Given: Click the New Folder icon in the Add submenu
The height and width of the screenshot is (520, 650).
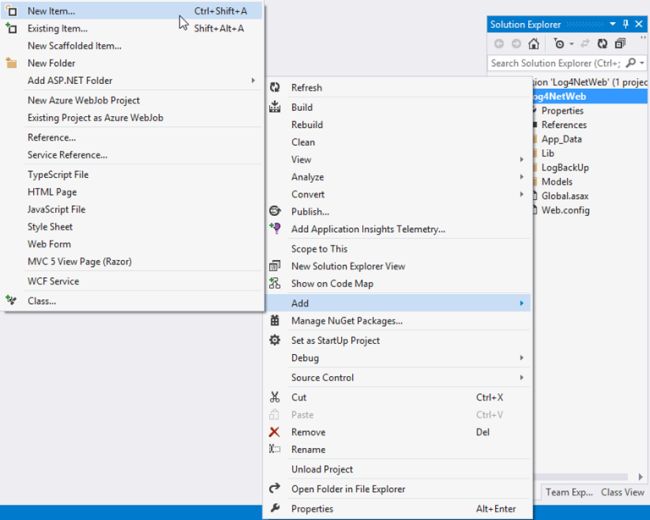Looking at the screenshot, I should (x=11, y=63).
